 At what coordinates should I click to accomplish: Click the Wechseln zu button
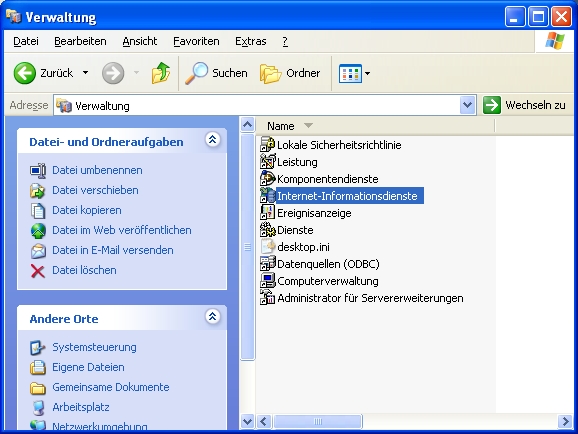point(524,105)
